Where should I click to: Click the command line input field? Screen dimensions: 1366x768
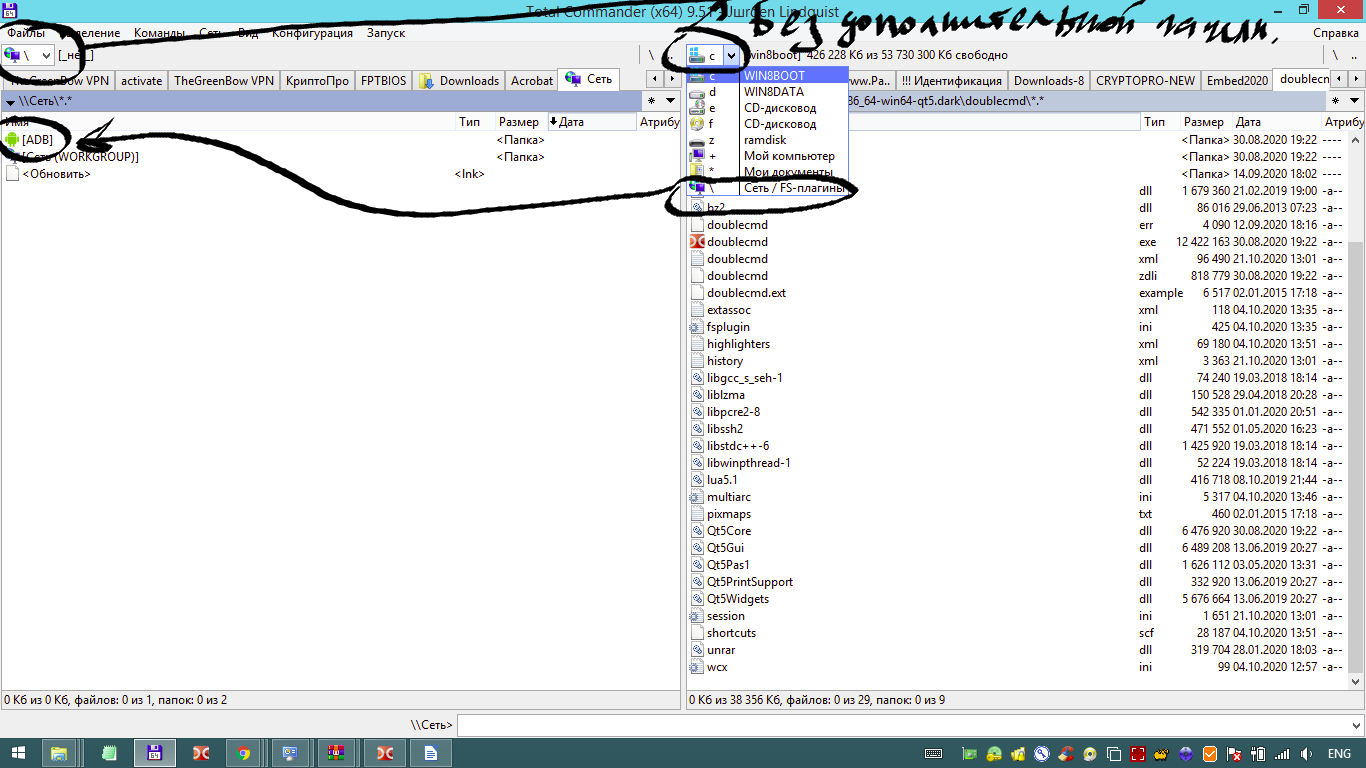[900, 725]
